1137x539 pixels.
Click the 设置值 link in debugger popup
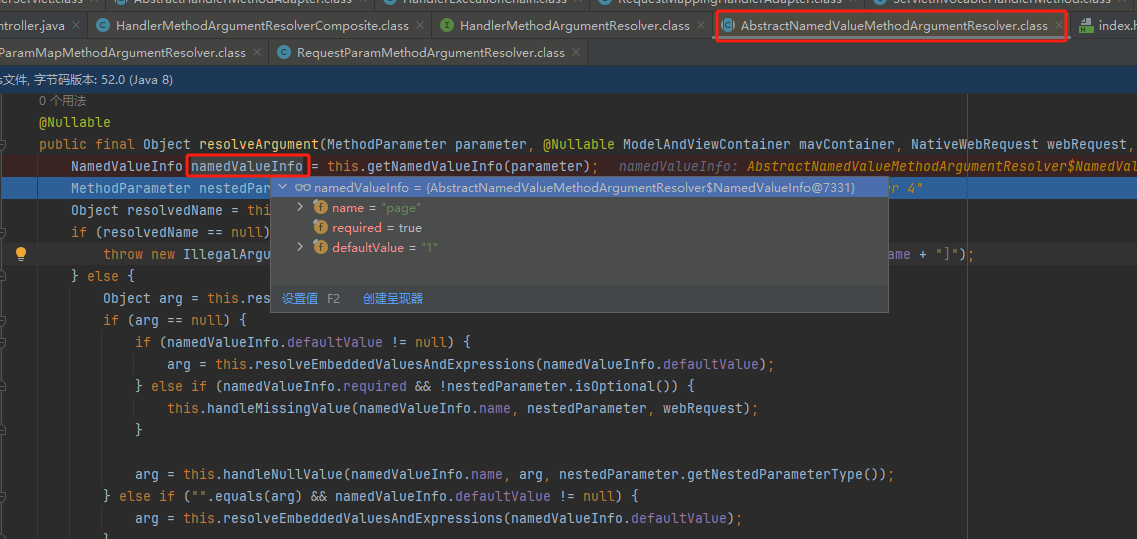(300, 298)
